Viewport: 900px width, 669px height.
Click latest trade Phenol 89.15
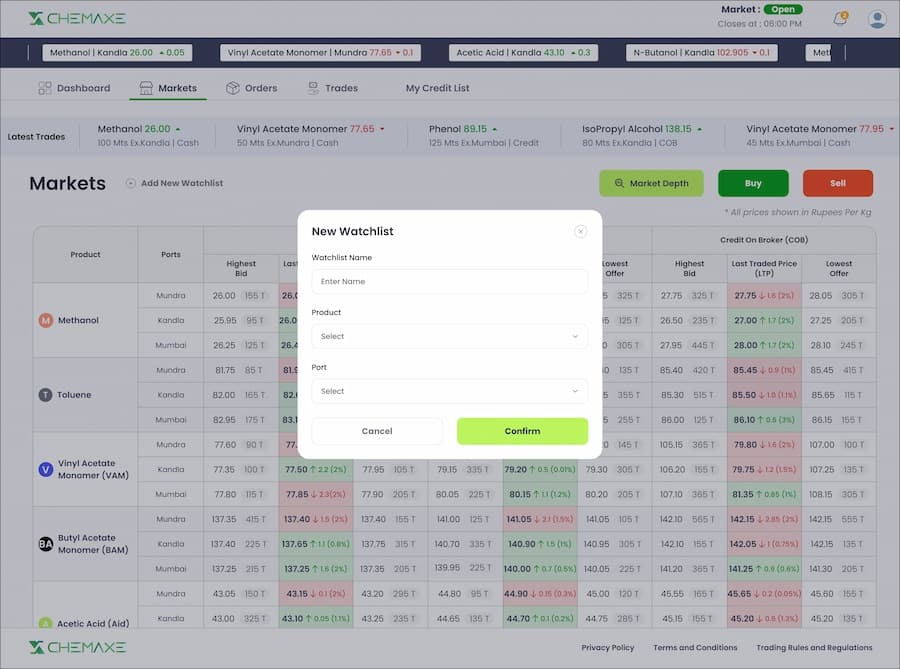click(483, 136)
